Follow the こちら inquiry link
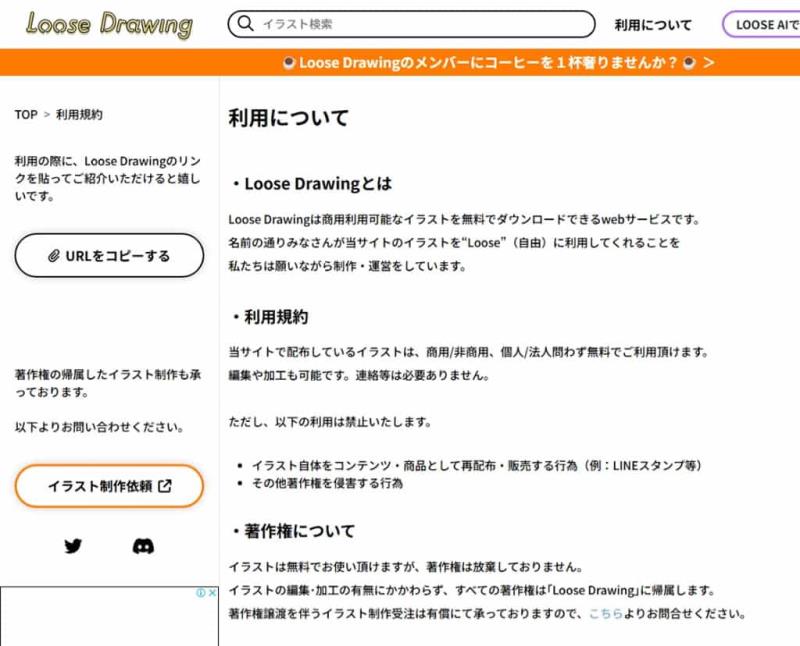Viewport: 800px width, 646px height. (606, 613)
